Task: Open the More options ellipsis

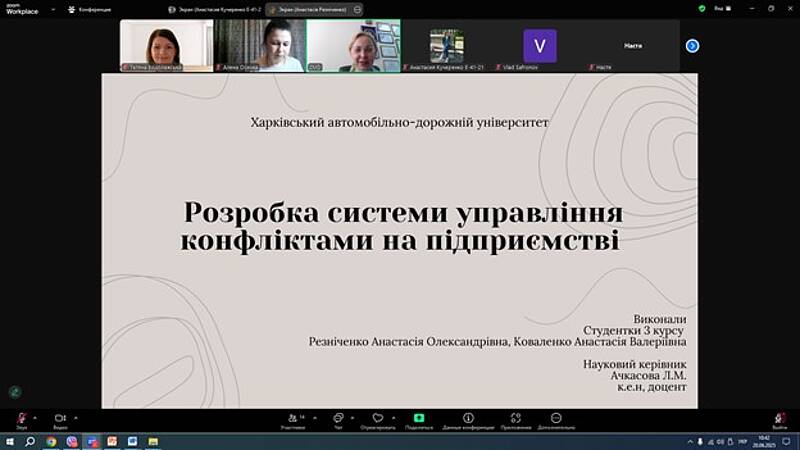Action: [556, 420]
